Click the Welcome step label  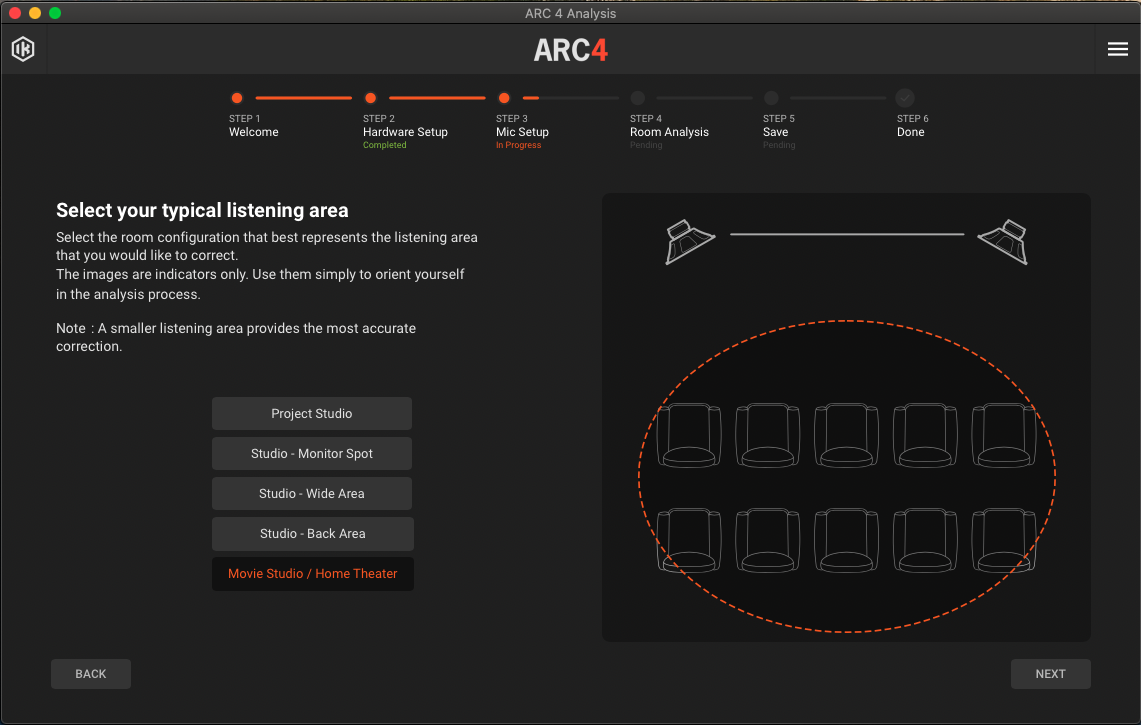click(x=254, y=132)
